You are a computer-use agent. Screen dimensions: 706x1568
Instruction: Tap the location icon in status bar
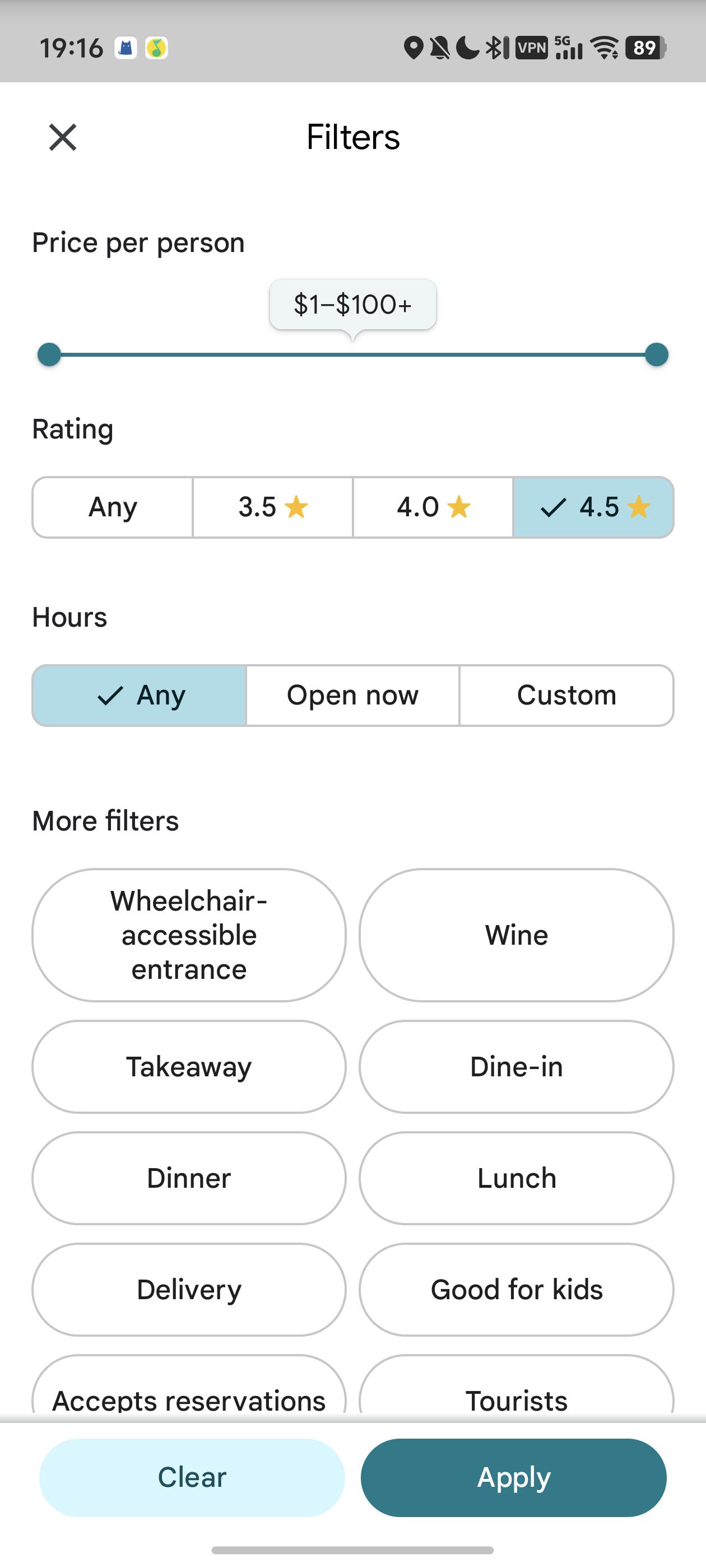tap(413, 48)
